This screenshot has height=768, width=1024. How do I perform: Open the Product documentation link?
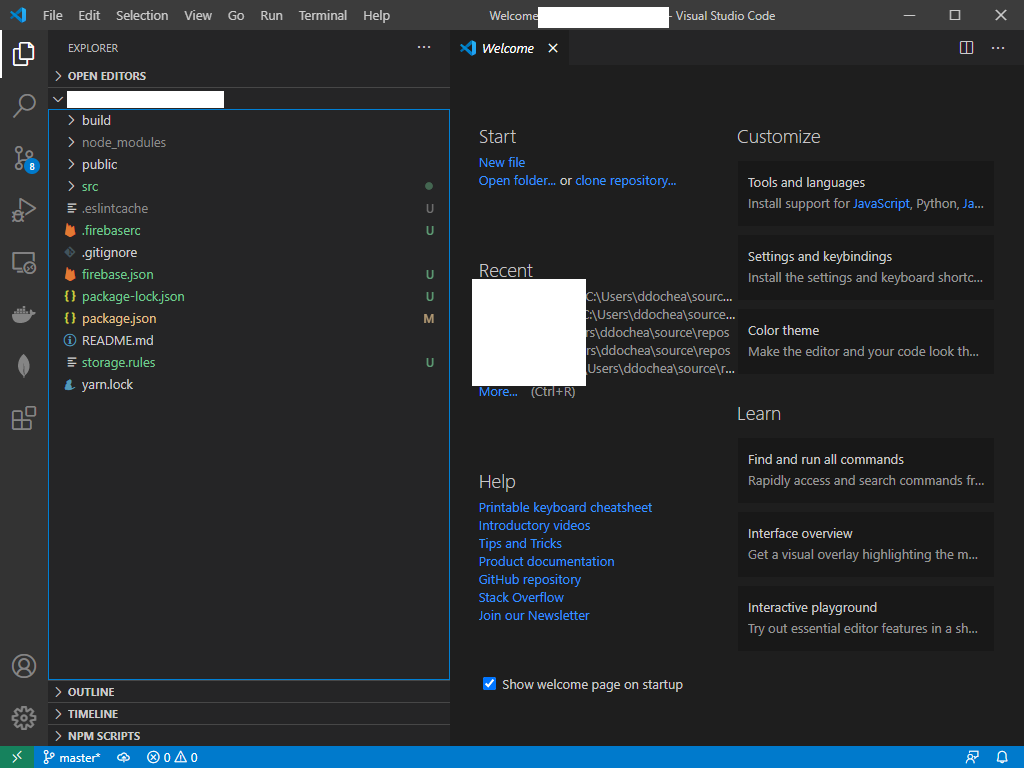[546, 561]
